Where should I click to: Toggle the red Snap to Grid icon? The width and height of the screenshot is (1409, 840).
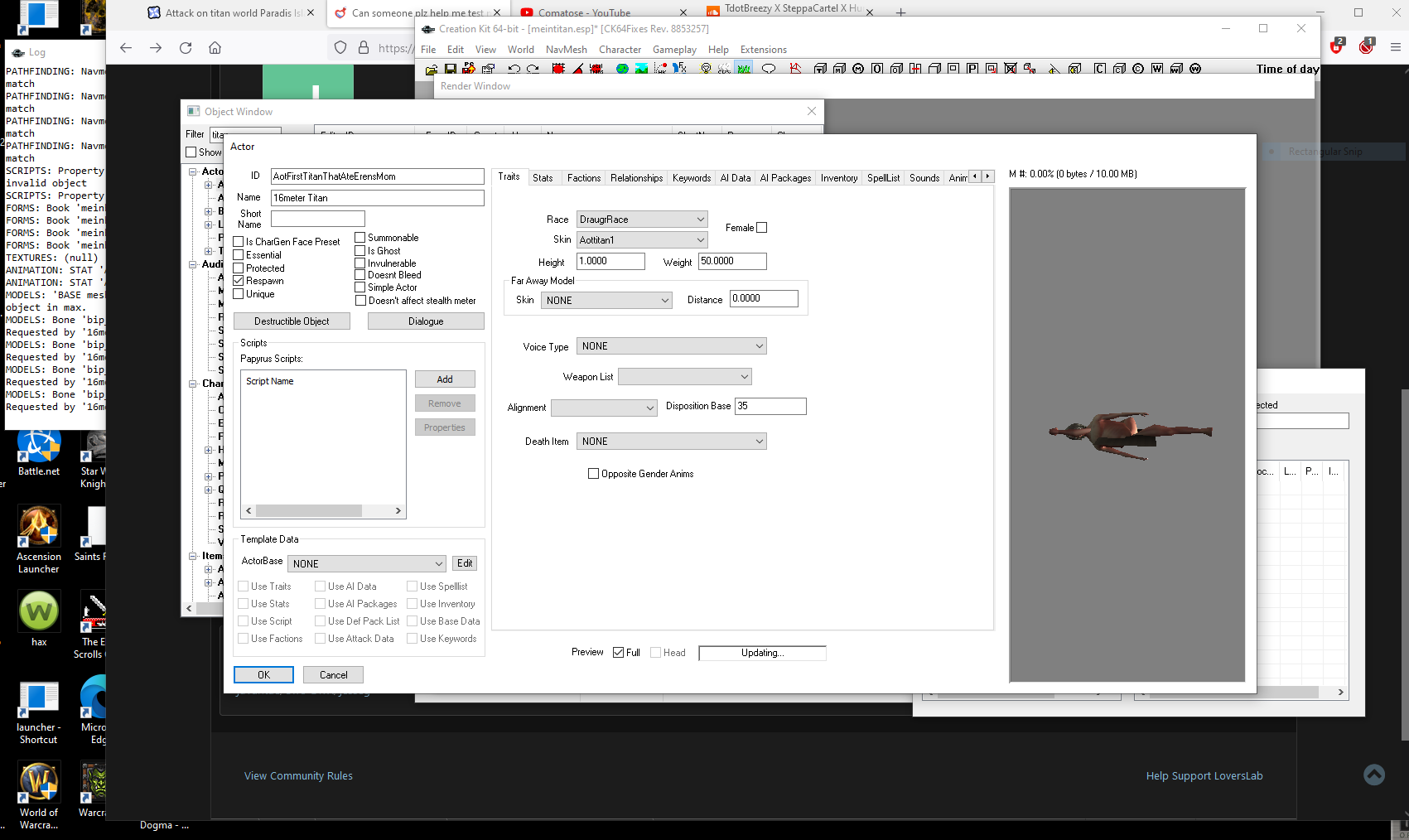tap(558, 69)
